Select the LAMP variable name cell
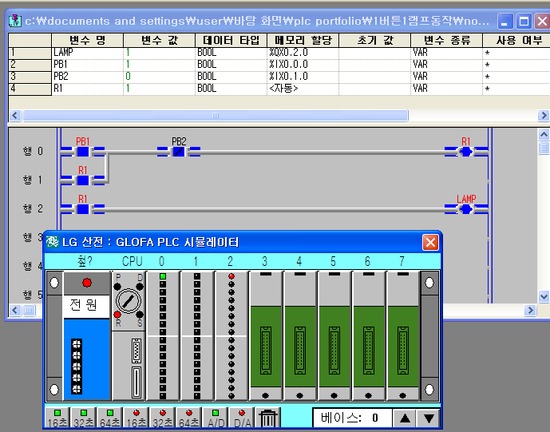Viewport: 550px width, 432px height. [x=87, y=53]
